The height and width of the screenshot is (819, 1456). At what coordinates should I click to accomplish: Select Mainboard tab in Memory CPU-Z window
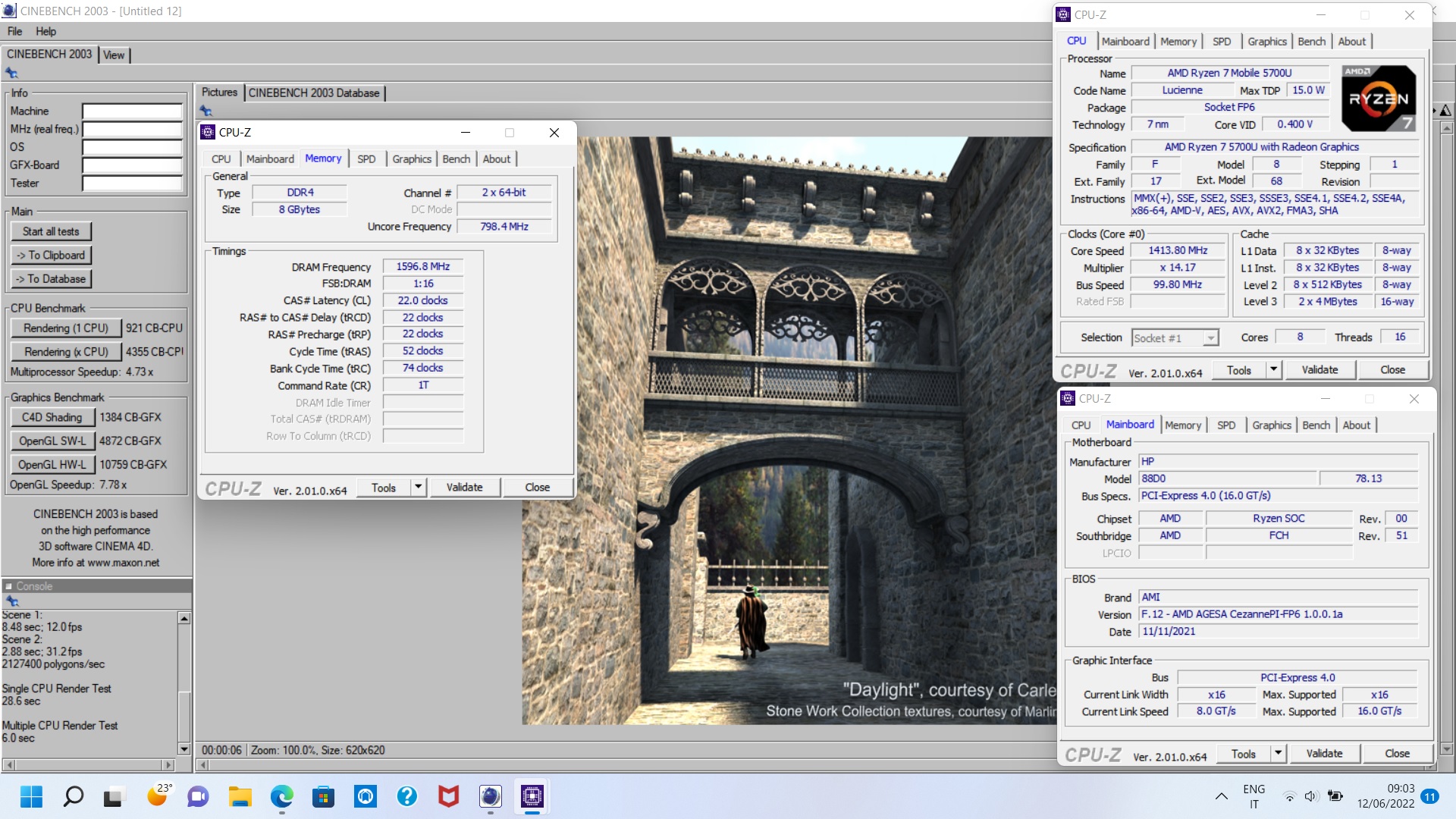tap(270, 158)
